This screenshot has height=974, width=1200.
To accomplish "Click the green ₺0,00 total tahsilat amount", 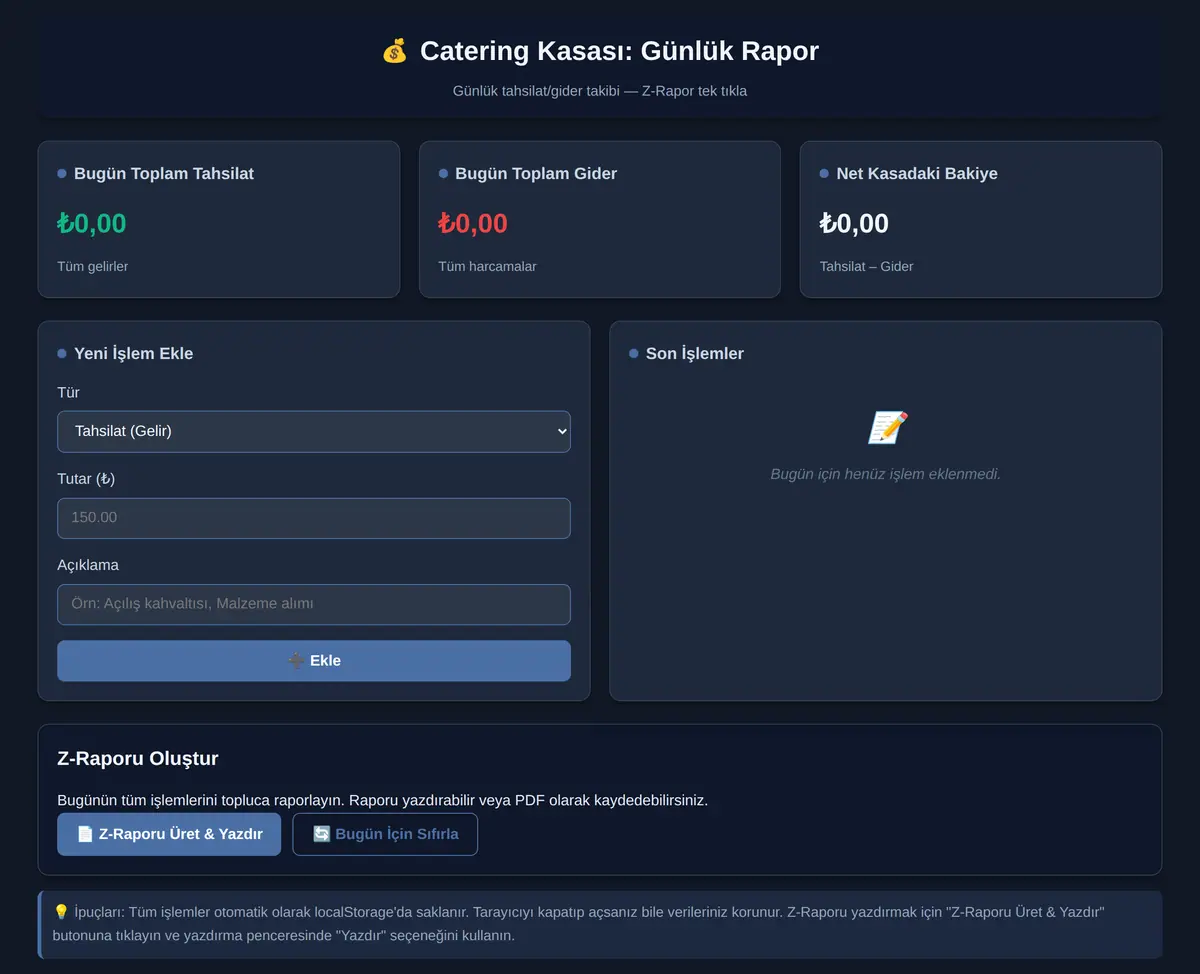I will [92, 223].
